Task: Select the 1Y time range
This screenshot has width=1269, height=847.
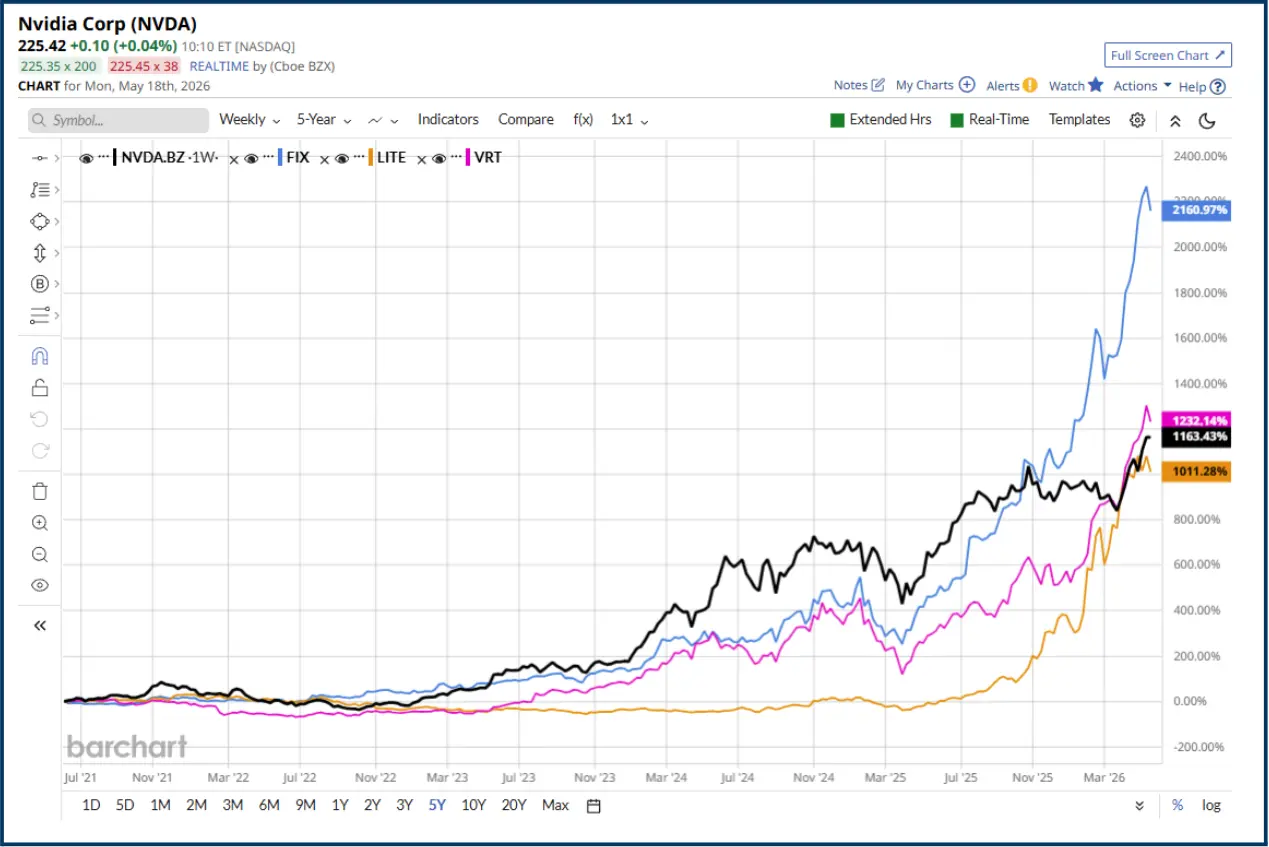Action: (x=340, y=805)
